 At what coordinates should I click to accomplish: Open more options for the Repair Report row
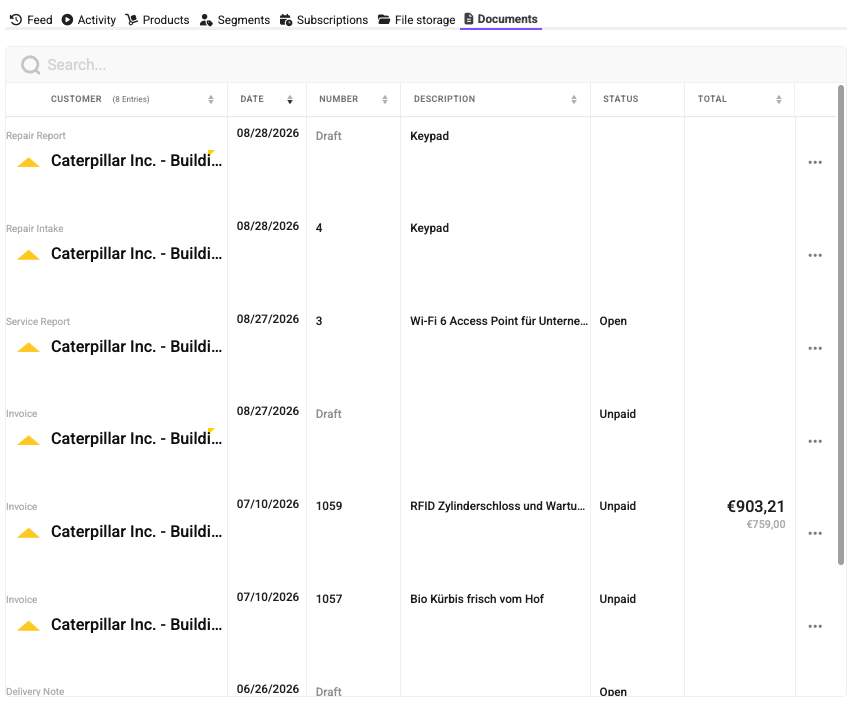815,163
